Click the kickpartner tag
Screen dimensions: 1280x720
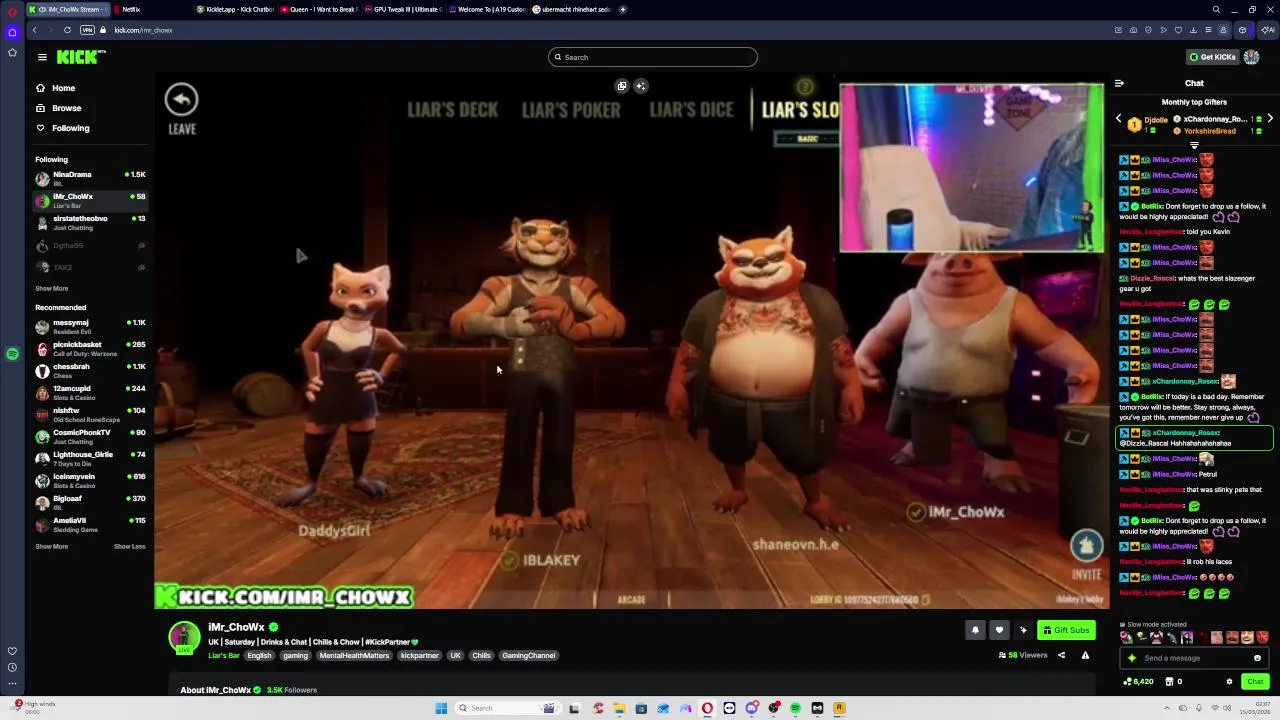(x=419, y=655)
